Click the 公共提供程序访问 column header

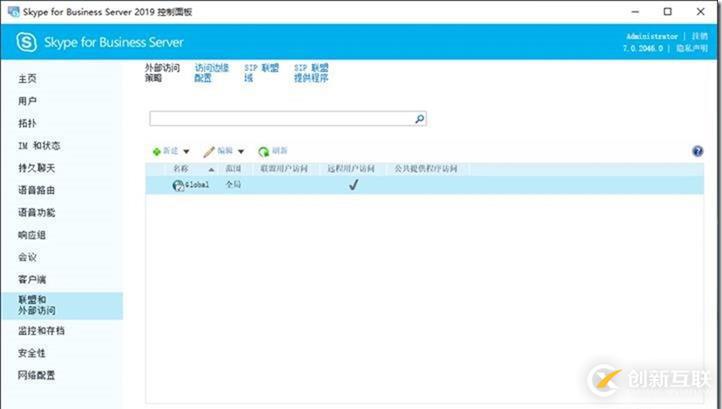pyautogui.click(x=425, y=169)
